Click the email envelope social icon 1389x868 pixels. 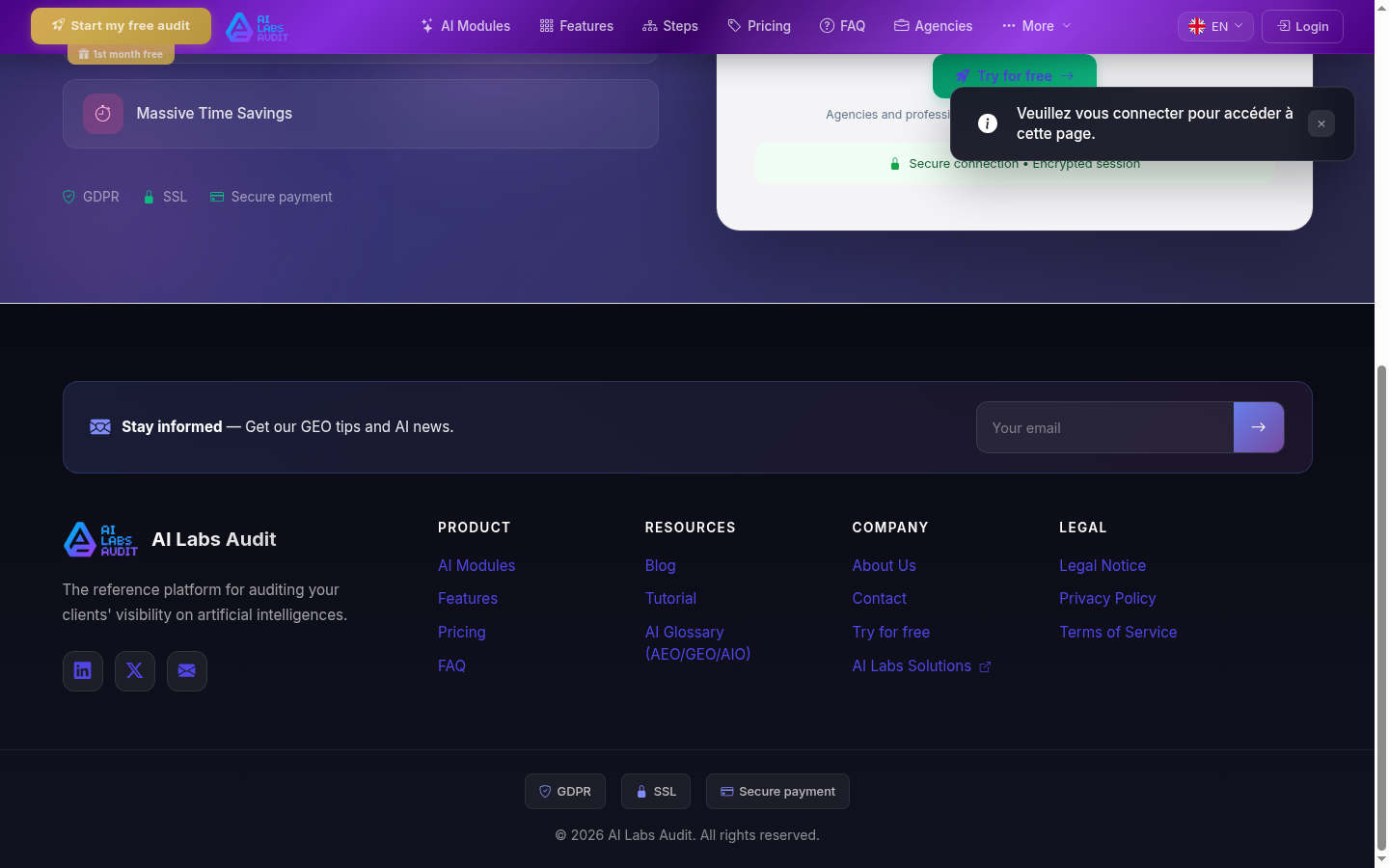pos(187,670)
